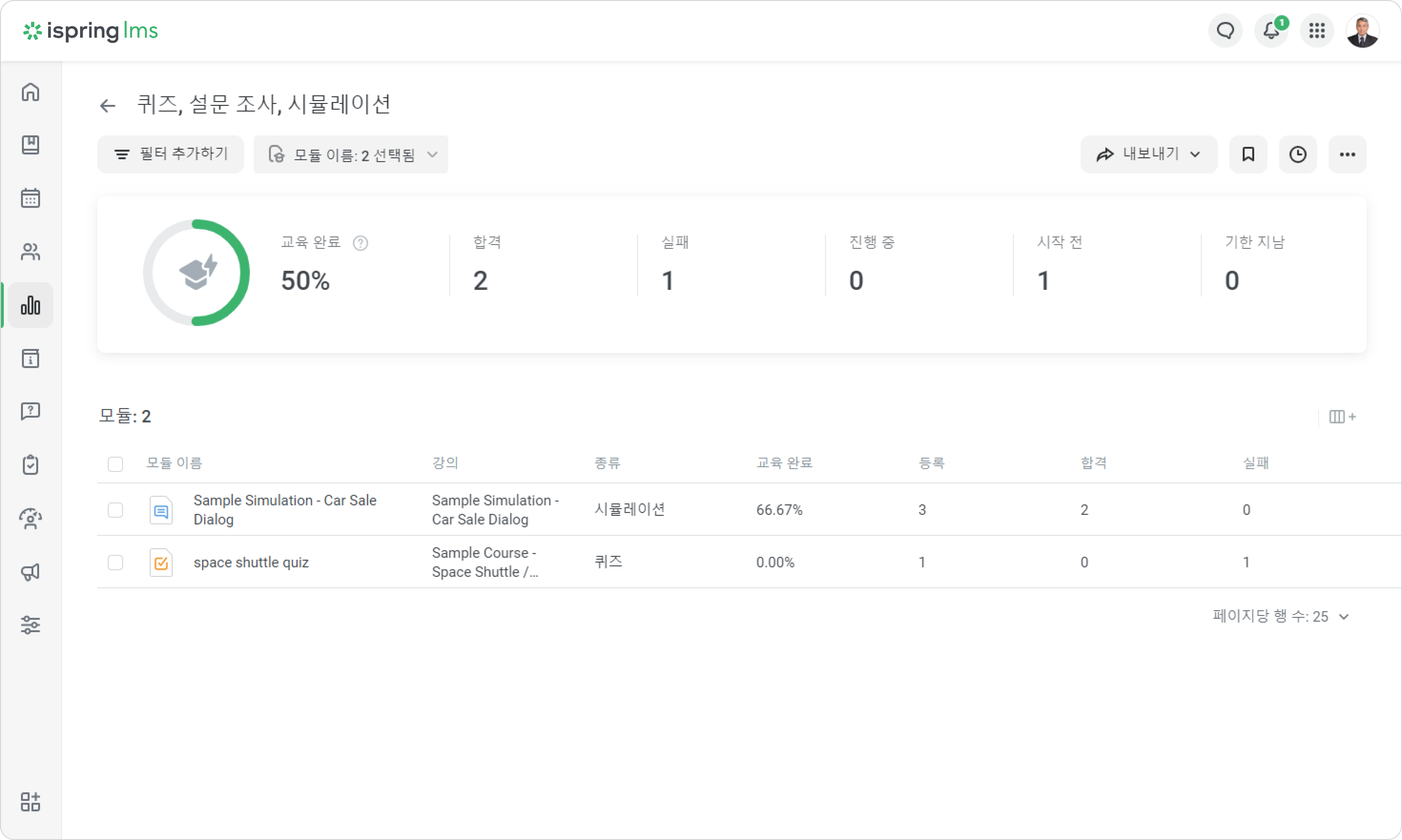
Task: Change 페이지당 행 수: 25 rows dropdown
Action: point(1281,616)
